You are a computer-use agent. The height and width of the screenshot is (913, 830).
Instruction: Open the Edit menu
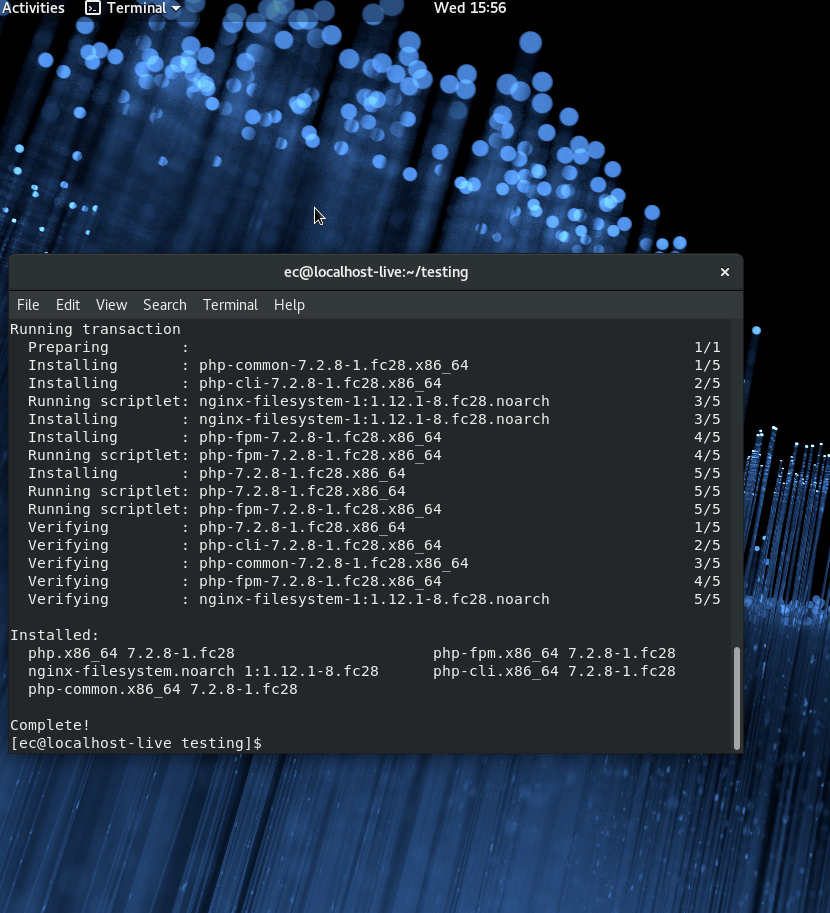click(x=68, y=305)
